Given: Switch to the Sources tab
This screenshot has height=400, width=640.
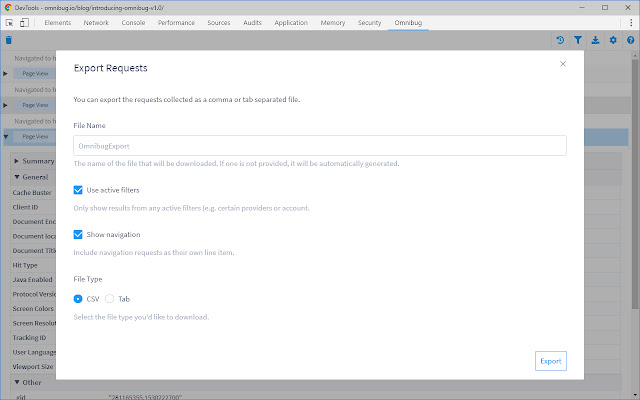Looking at the screenshot, I should tap(219, 23).
